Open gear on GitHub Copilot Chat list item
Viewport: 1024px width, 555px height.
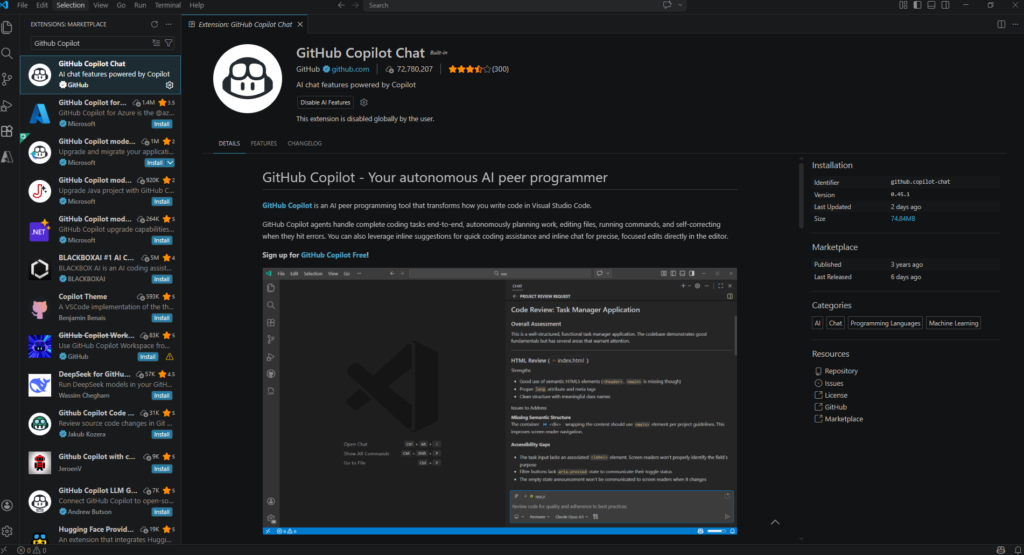(x=169, y=85)
